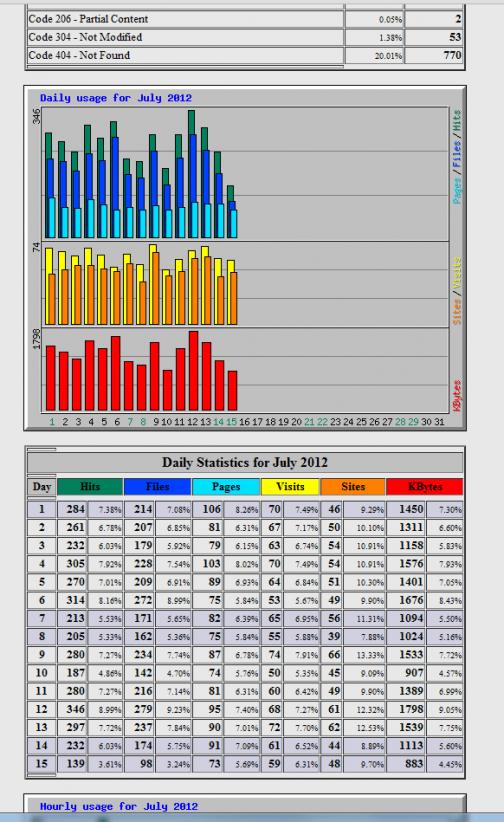
Task: Click the 20.01% value for Code 404
Action: coord(388,56)
